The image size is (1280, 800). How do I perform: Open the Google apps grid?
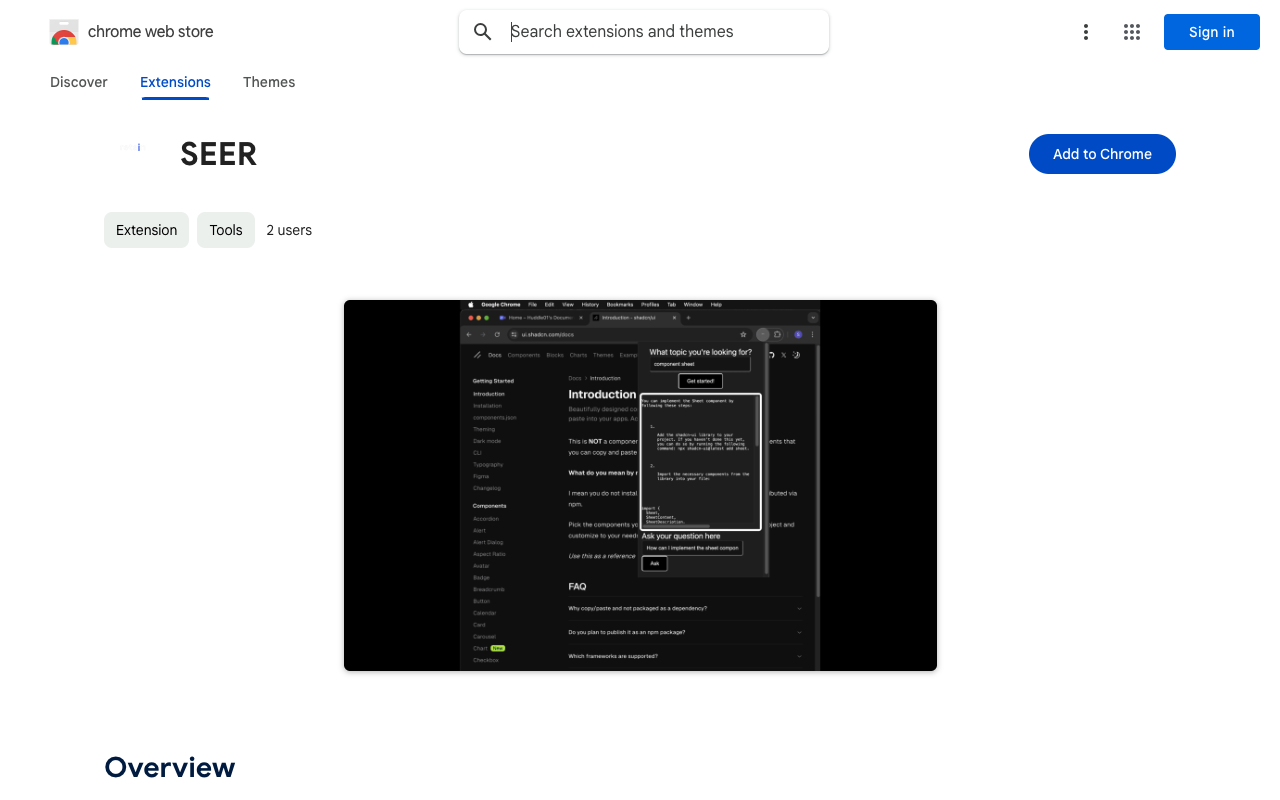coord(1132,32)
